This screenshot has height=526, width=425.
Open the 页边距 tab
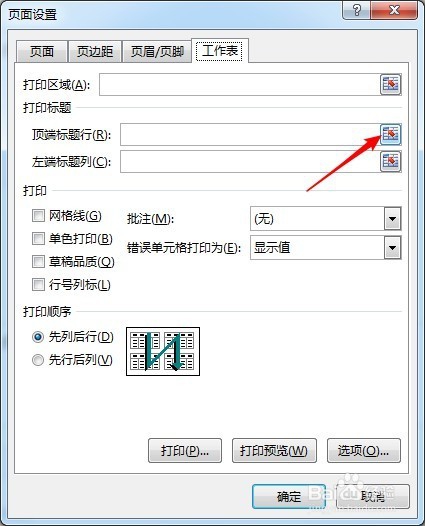[x=95, y=51]
